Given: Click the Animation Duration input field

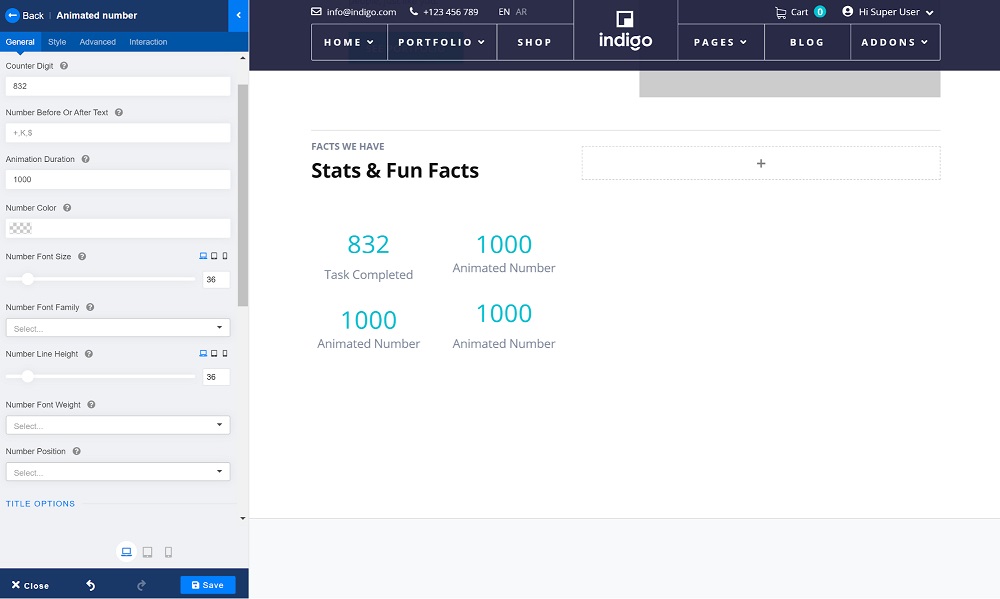Looking at the screenshot, I should tap(118, 179).
